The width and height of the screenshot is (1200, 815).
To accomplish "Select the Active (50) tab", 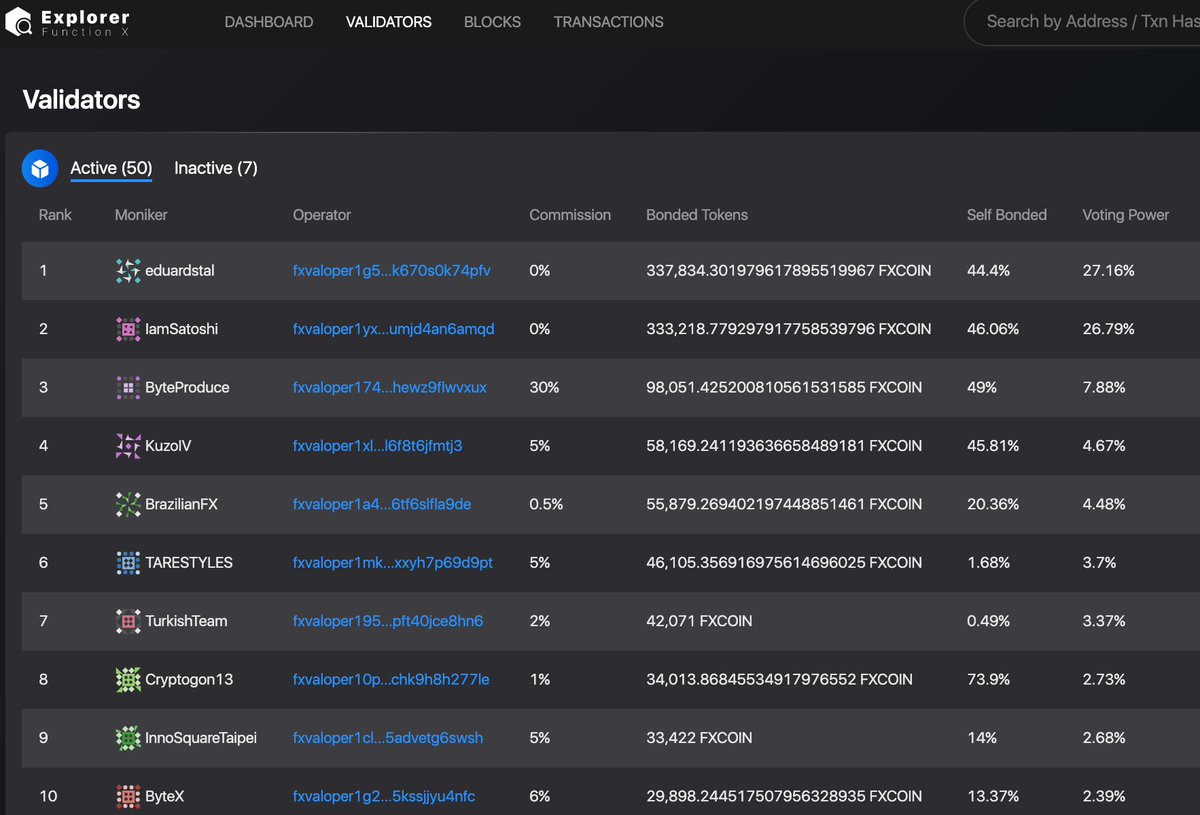I will click(x=111, y=168).
